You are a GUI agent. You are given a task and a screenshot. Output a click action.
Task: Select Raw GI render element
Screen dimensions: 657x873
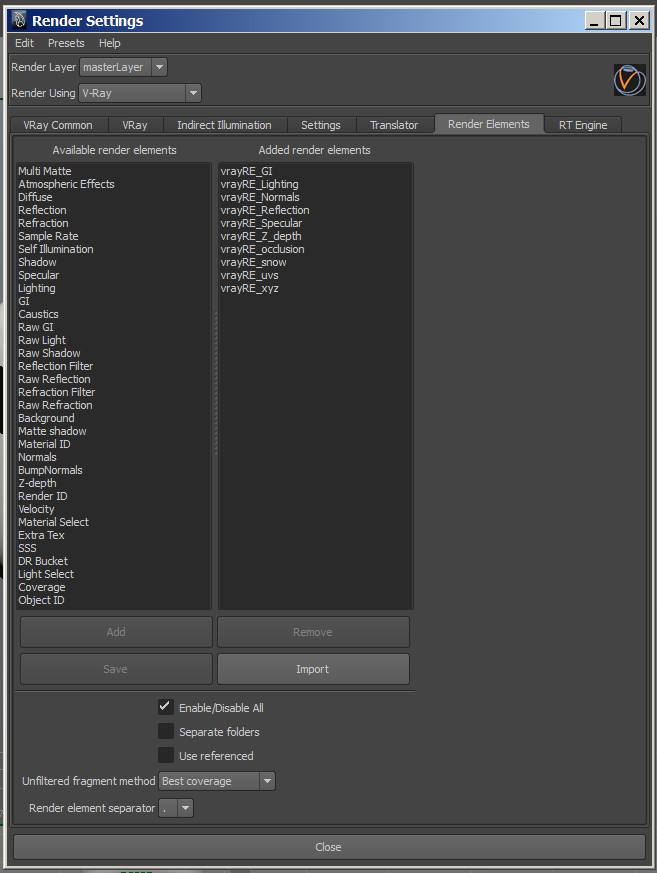click(x=36, y=327)
